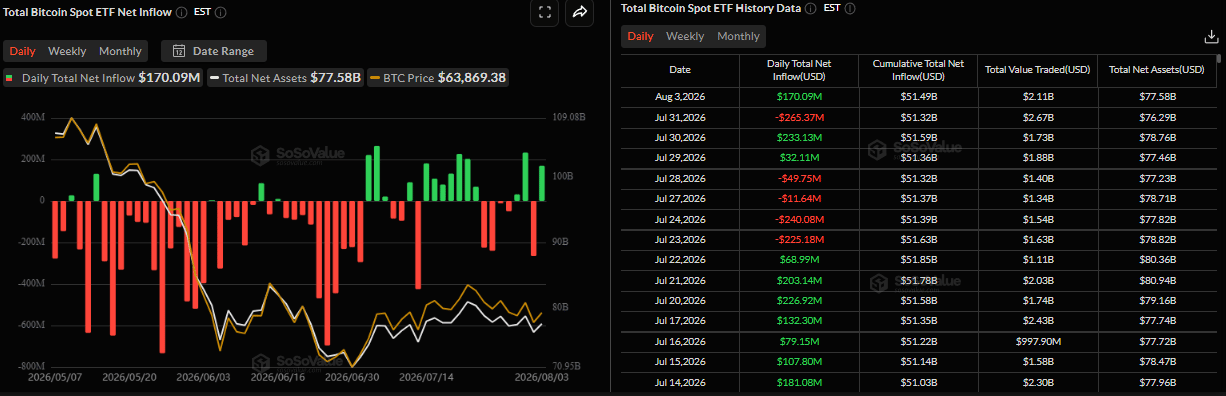Open the info icon next to chart EST
The width and height of the screenshot is (1226, 396).
pyautogui.click(x=220, y=13)
